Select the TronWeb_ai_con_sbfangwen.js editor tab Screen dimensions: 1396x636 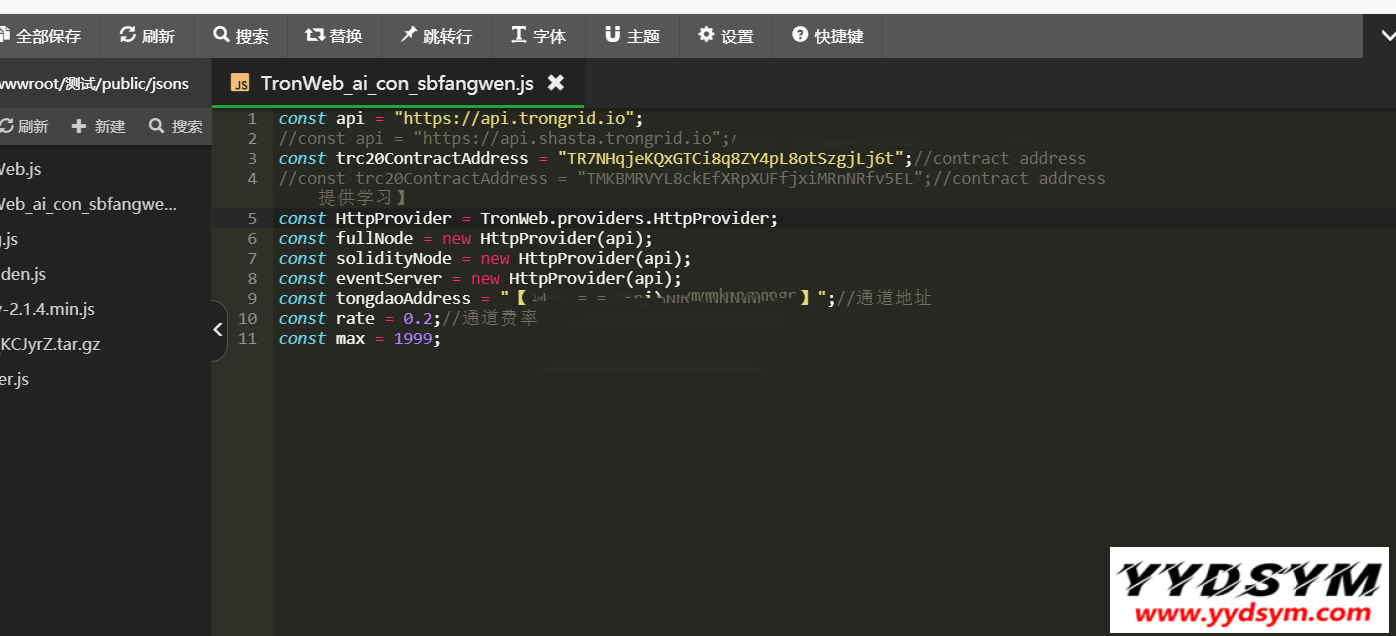[x=396, y=83]
